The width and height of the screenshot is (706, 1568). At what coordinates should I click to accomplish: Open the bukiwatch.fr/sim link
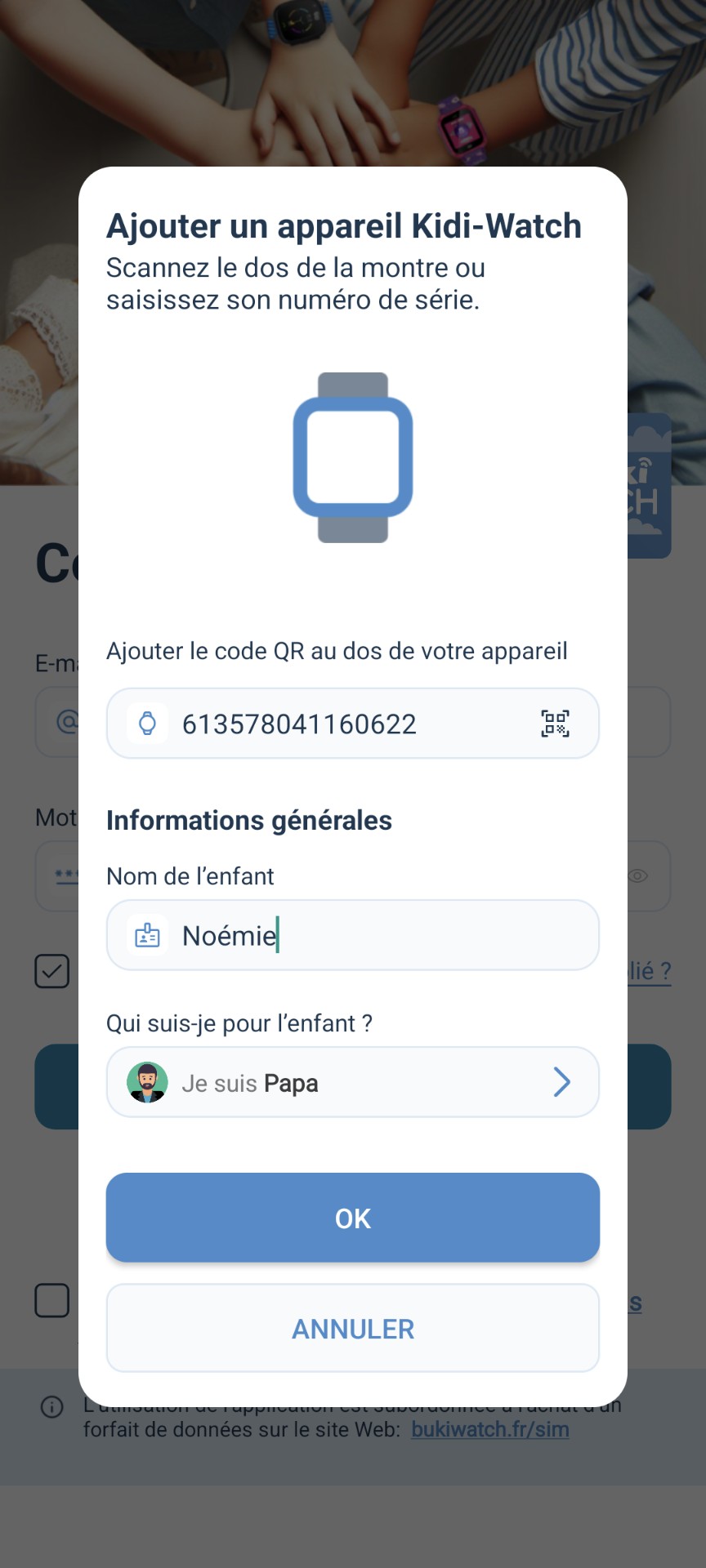click(x=490, y=1430)
